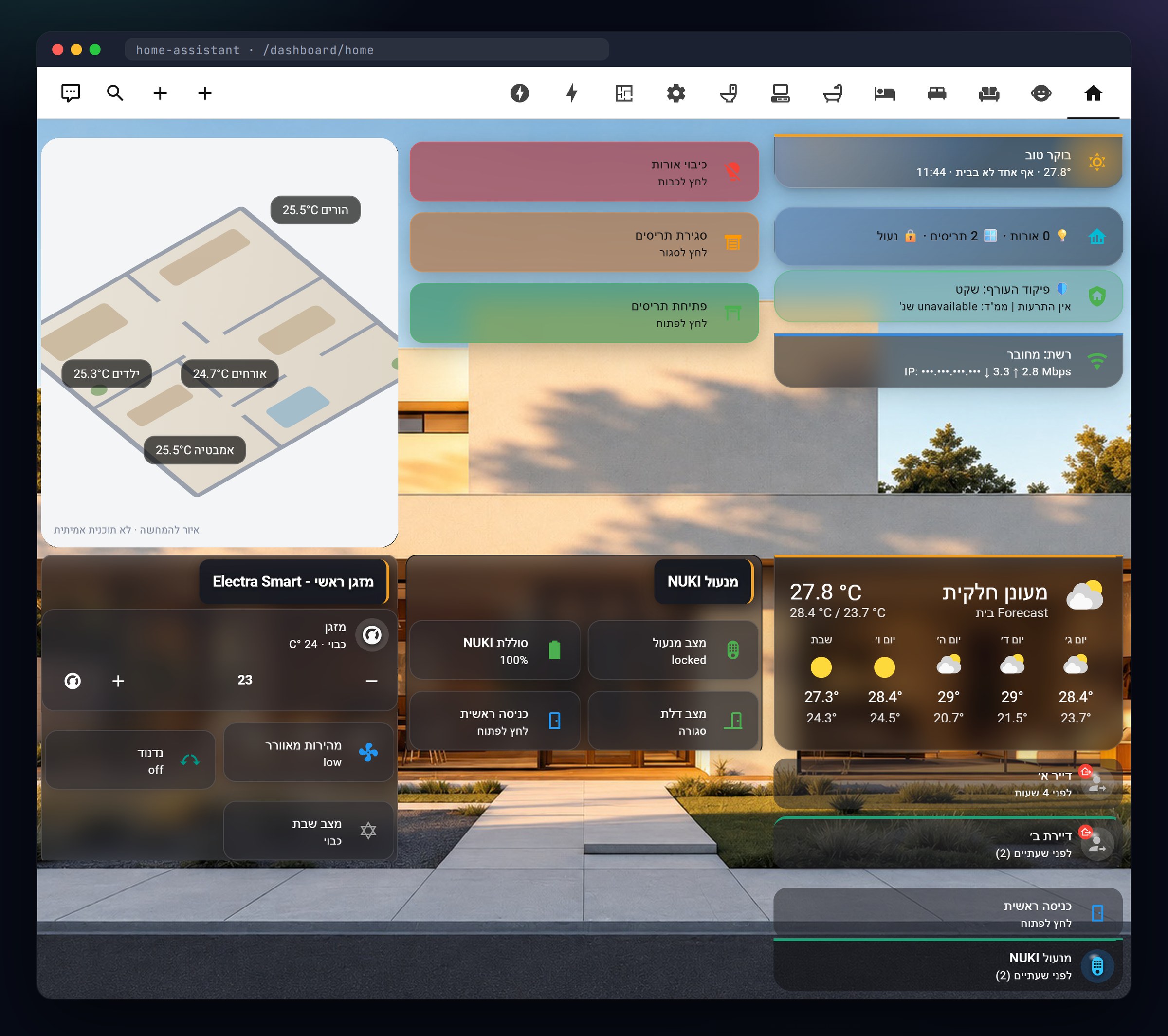Click the פיקוד העורף alert card
This screenshot has height=1036, width=1168.
click(948, 297)
